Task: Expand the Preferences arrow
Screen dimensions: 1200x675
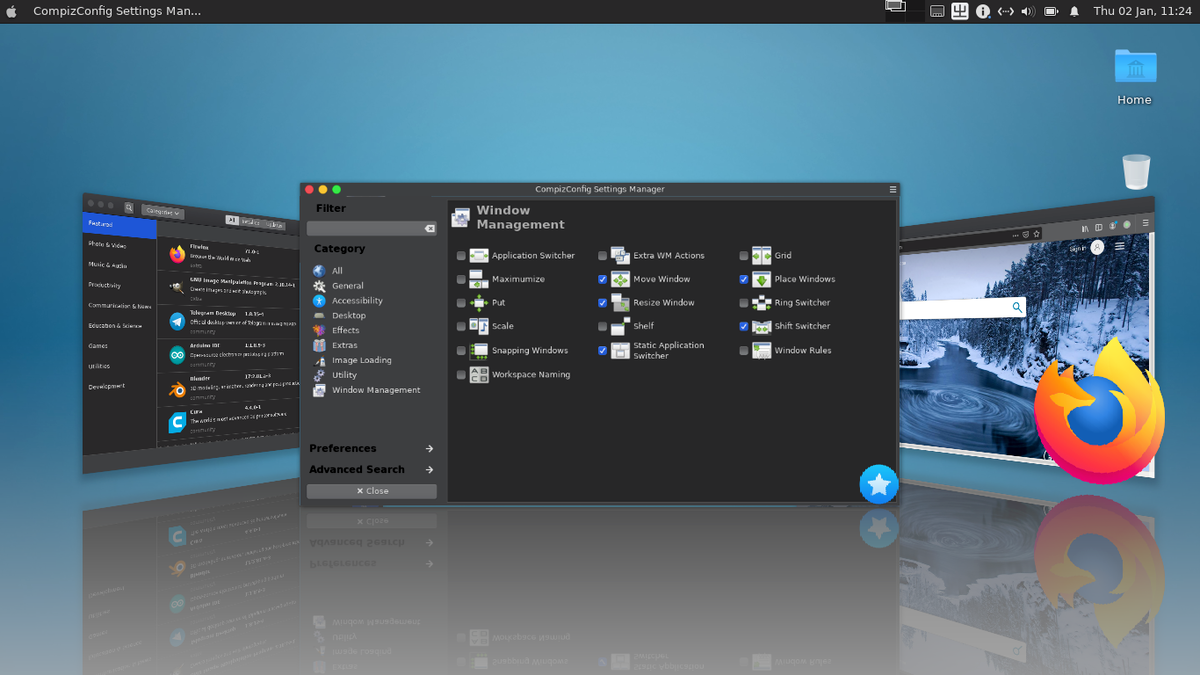Action: click(429, 449)
